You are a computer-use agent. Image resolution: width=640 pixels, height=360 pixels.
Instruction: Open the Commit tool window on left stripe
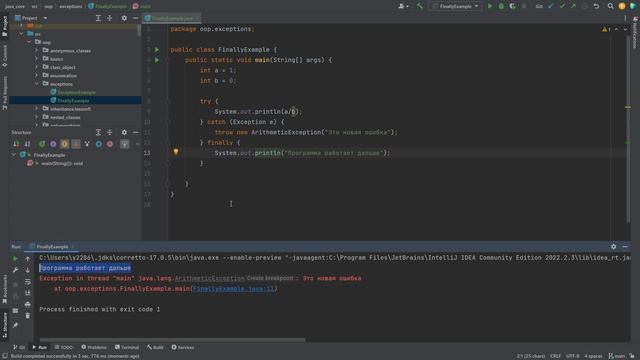pyautogui.click(x=4, y=56)
